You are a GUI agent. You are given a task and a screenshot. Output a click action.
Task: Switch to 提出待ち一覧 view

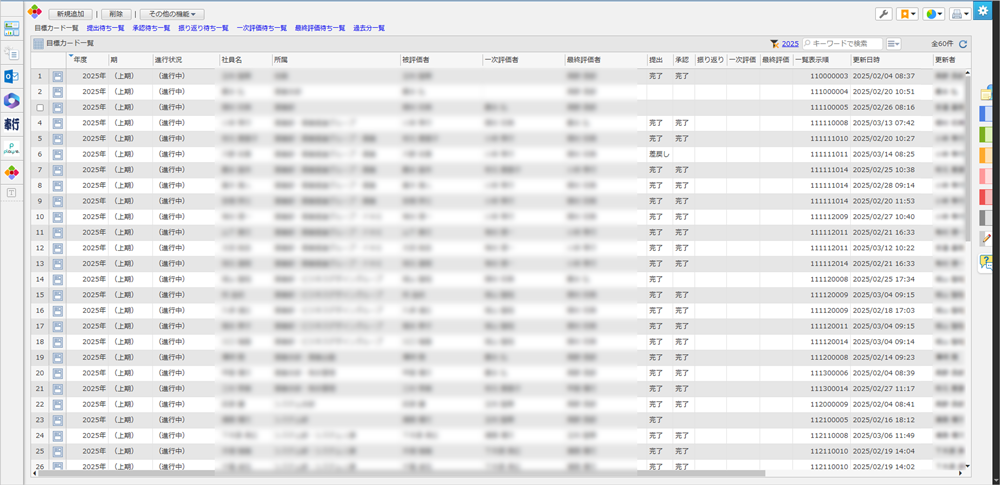click(x=105, y=29)
